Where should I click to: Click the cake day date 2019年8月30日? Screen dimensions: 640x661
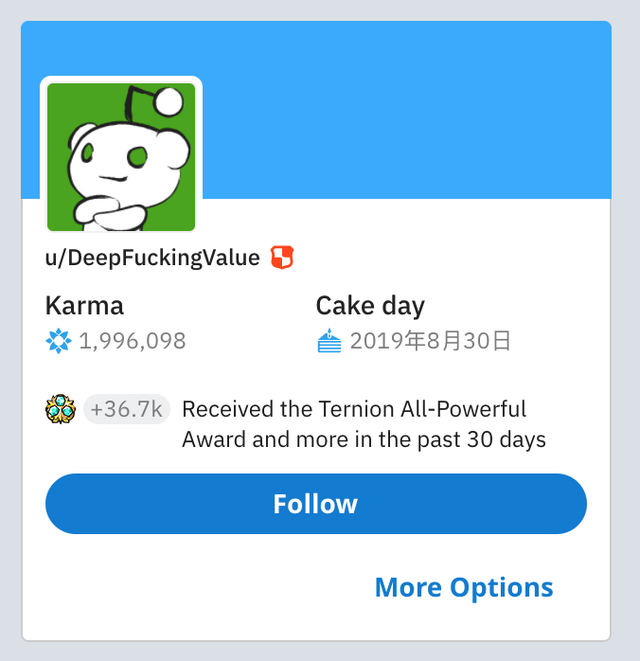(430, 342)
